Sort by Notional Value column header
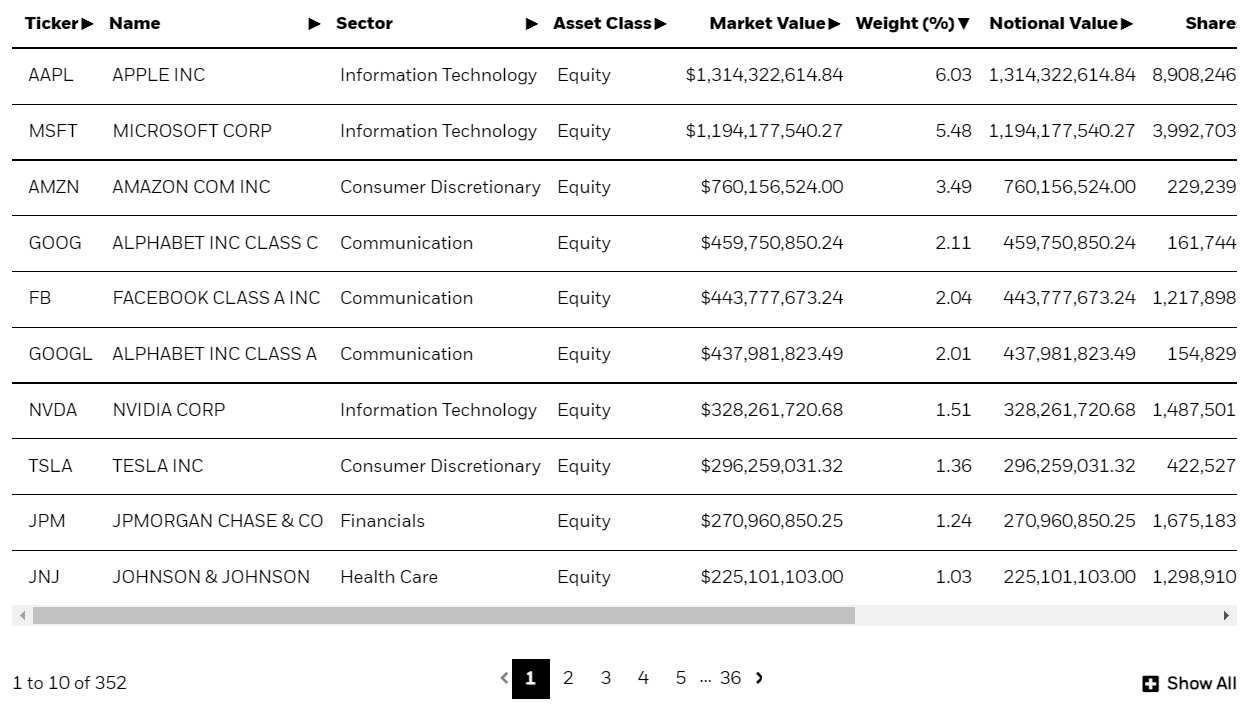 coord(1061,24)
